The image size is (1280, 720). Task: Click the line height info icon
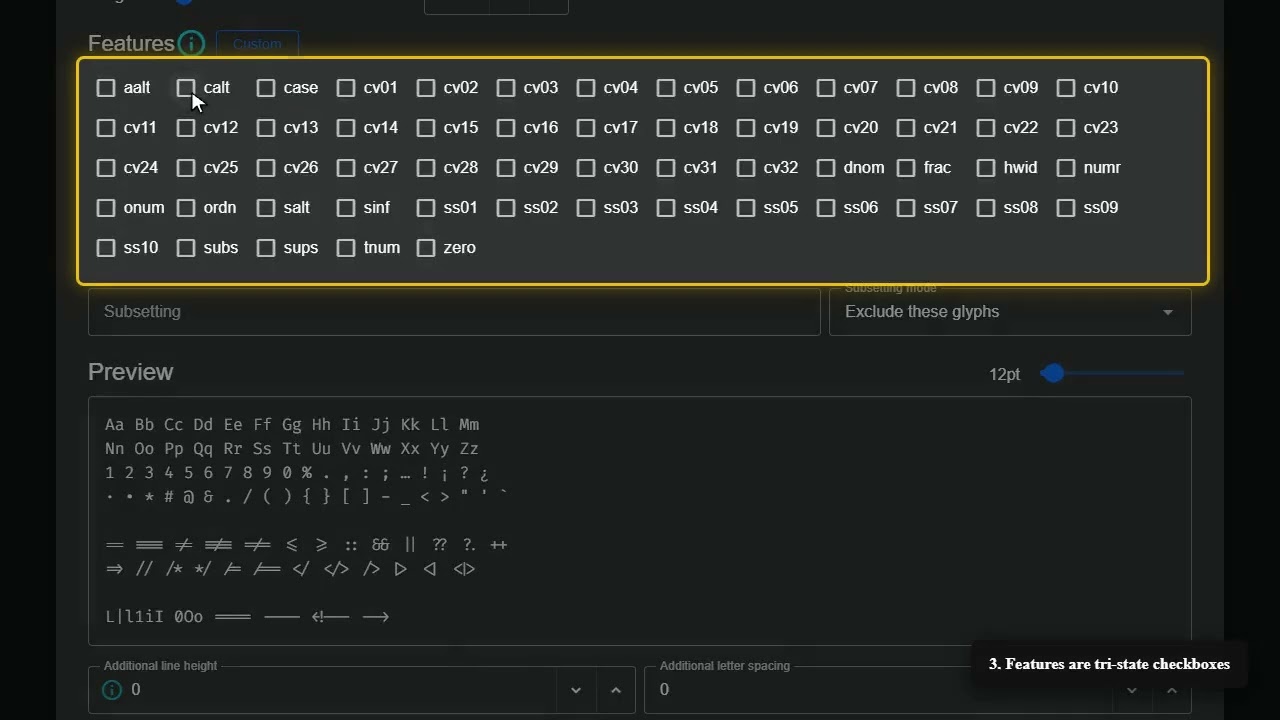pos(112,690)
